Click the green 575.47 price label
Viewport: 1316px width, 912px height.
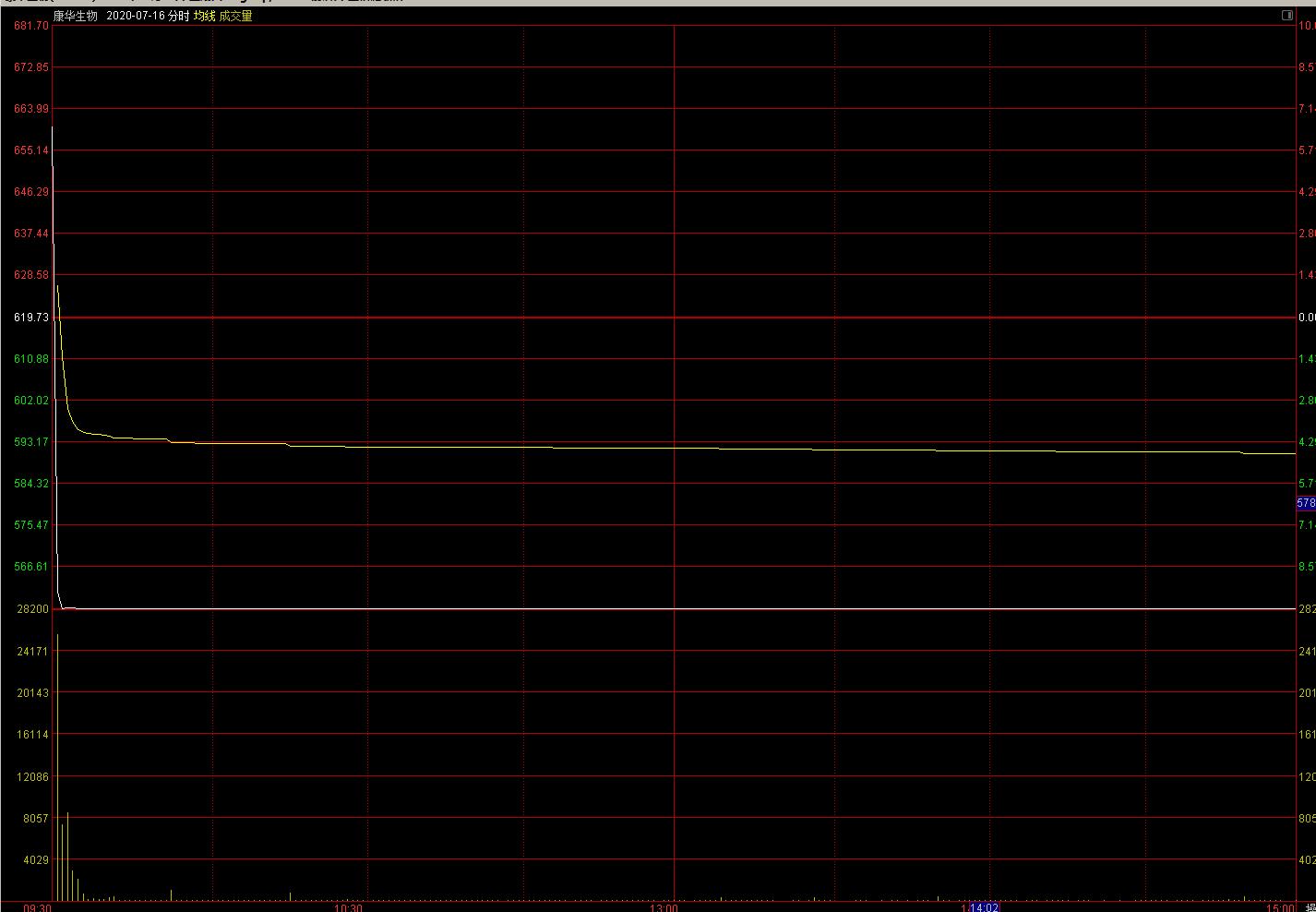[31, 525]
